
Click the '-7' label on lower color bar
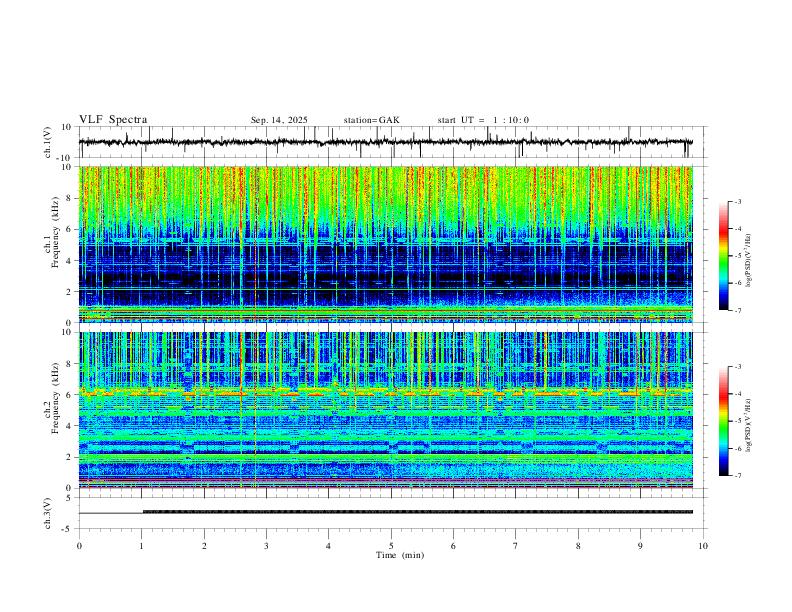[x=737, y=476]
